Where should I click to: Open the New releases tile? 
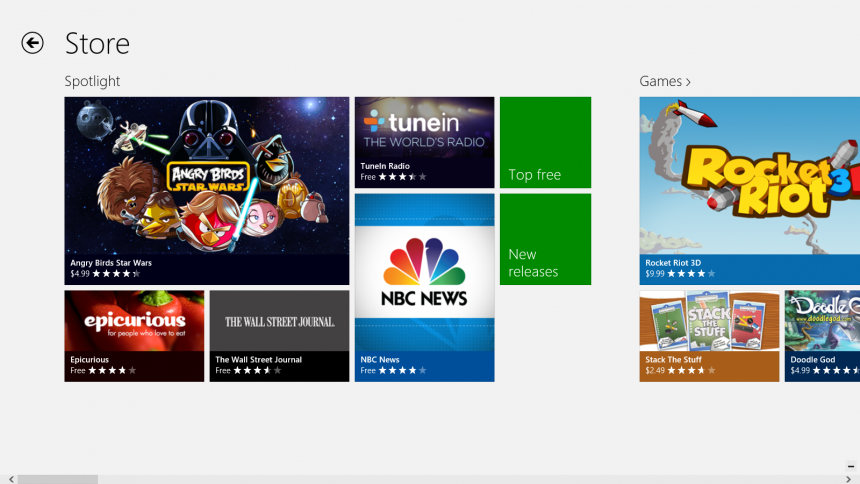pos(546,239)
